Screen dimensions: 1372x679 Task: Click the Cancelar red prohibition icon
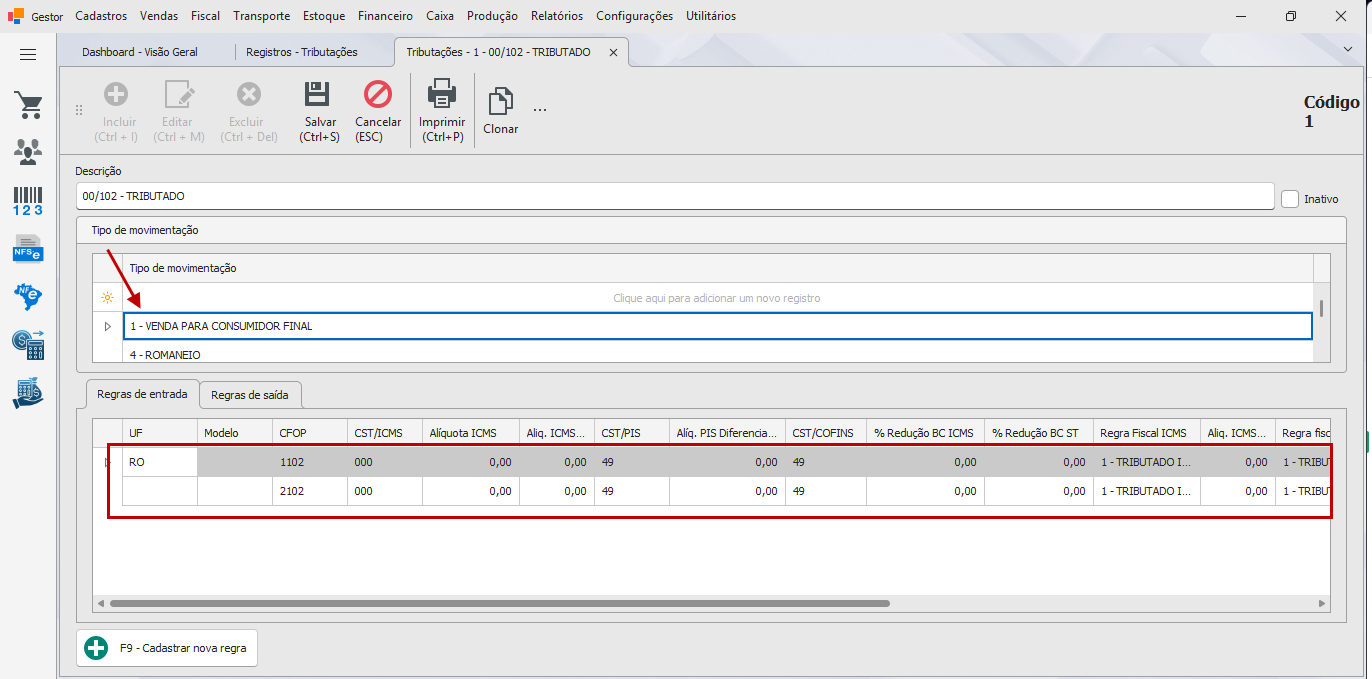pyautogui.click(x=378, y=95)
